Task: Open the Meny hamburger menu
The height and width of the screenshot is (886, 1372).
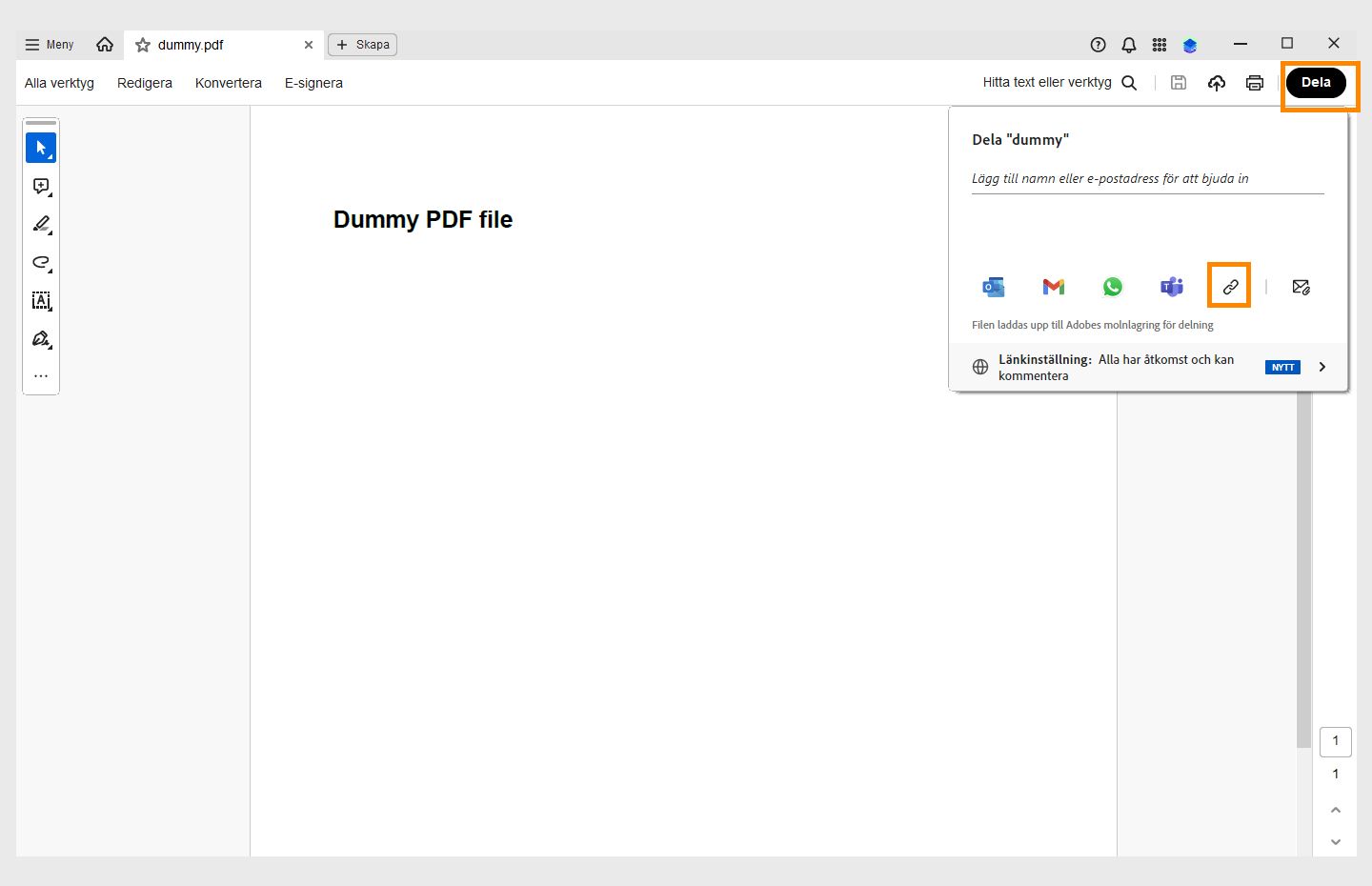Action: [x=49, y=45]
